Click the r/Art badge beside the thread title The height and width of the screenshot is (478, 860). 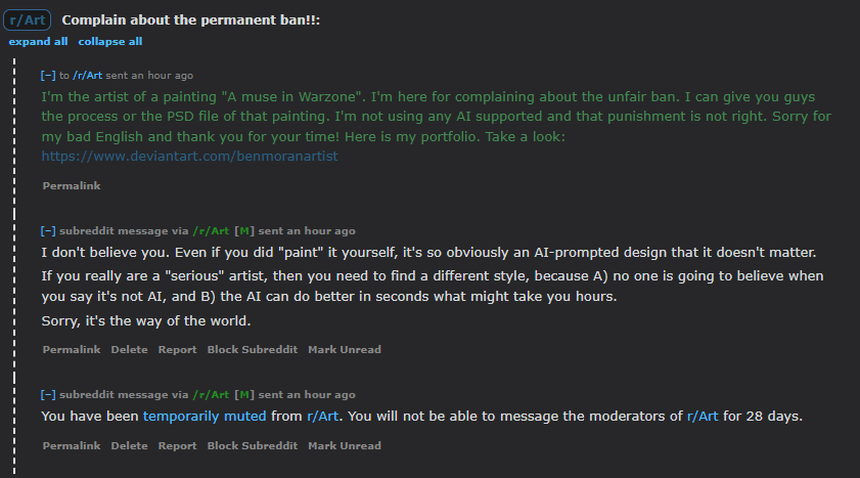[27, 21]
